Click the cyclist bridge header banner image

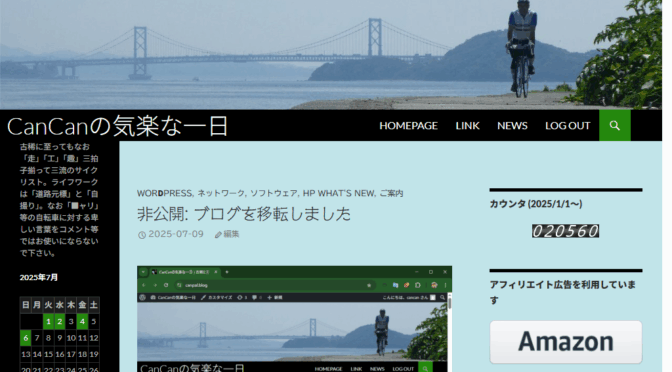click(331, 54)
